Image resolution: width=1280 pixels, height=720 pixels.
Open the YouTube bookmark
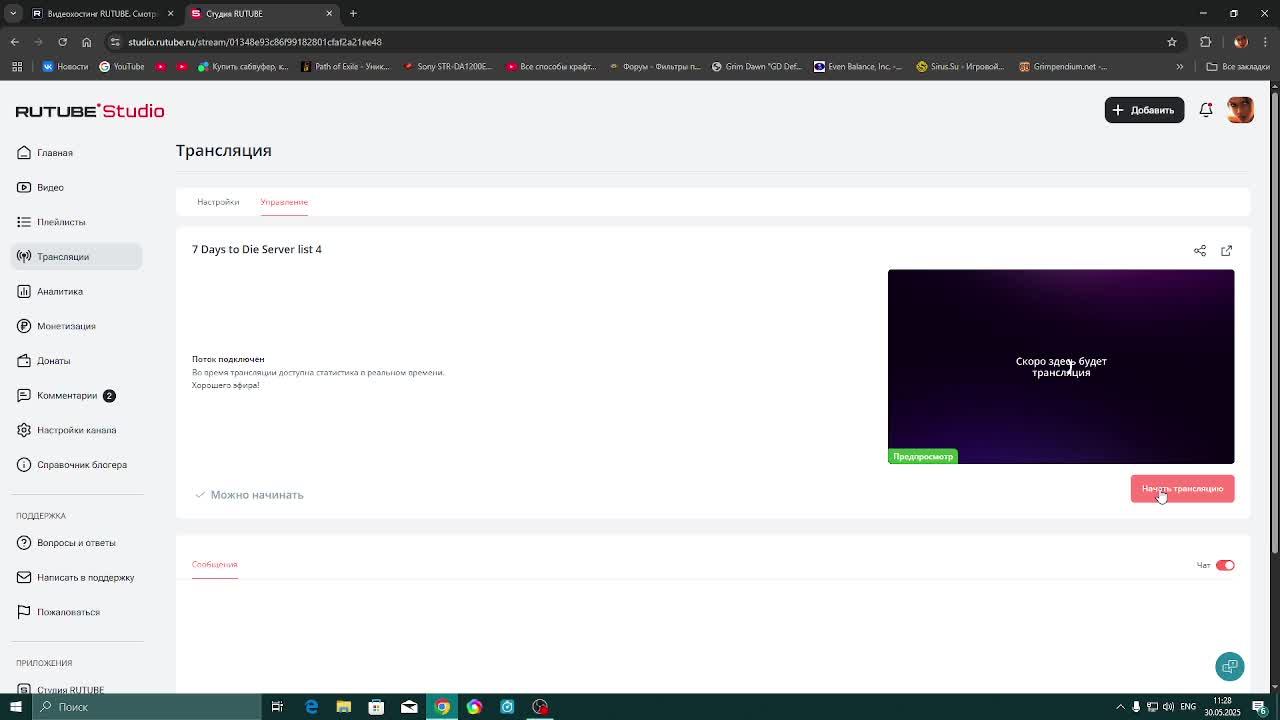tap(122, 67)
